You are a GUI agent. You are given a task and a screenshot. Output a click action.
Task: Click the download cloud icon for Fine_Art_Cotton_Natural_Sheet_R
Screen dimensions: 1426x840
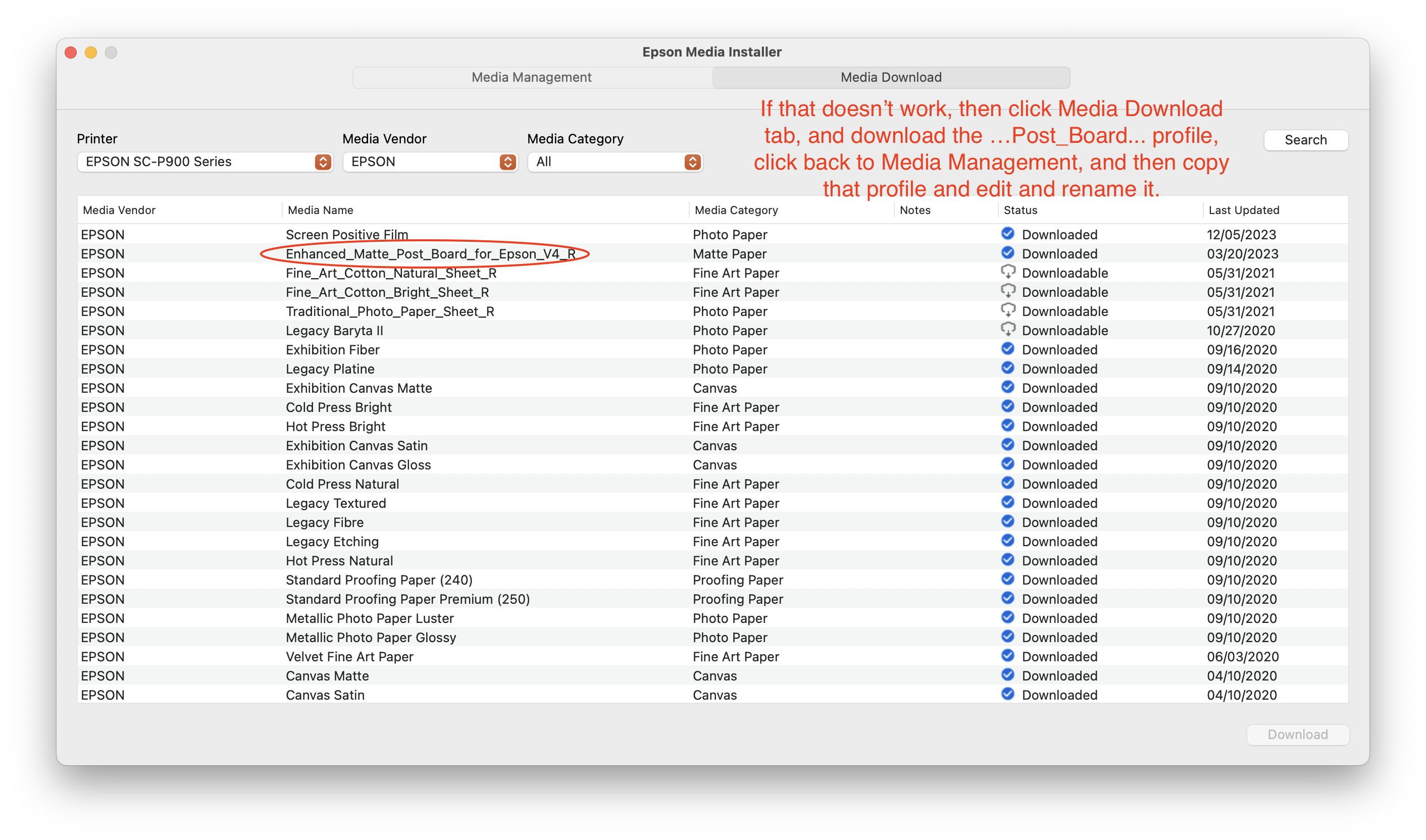[1008, 272]
